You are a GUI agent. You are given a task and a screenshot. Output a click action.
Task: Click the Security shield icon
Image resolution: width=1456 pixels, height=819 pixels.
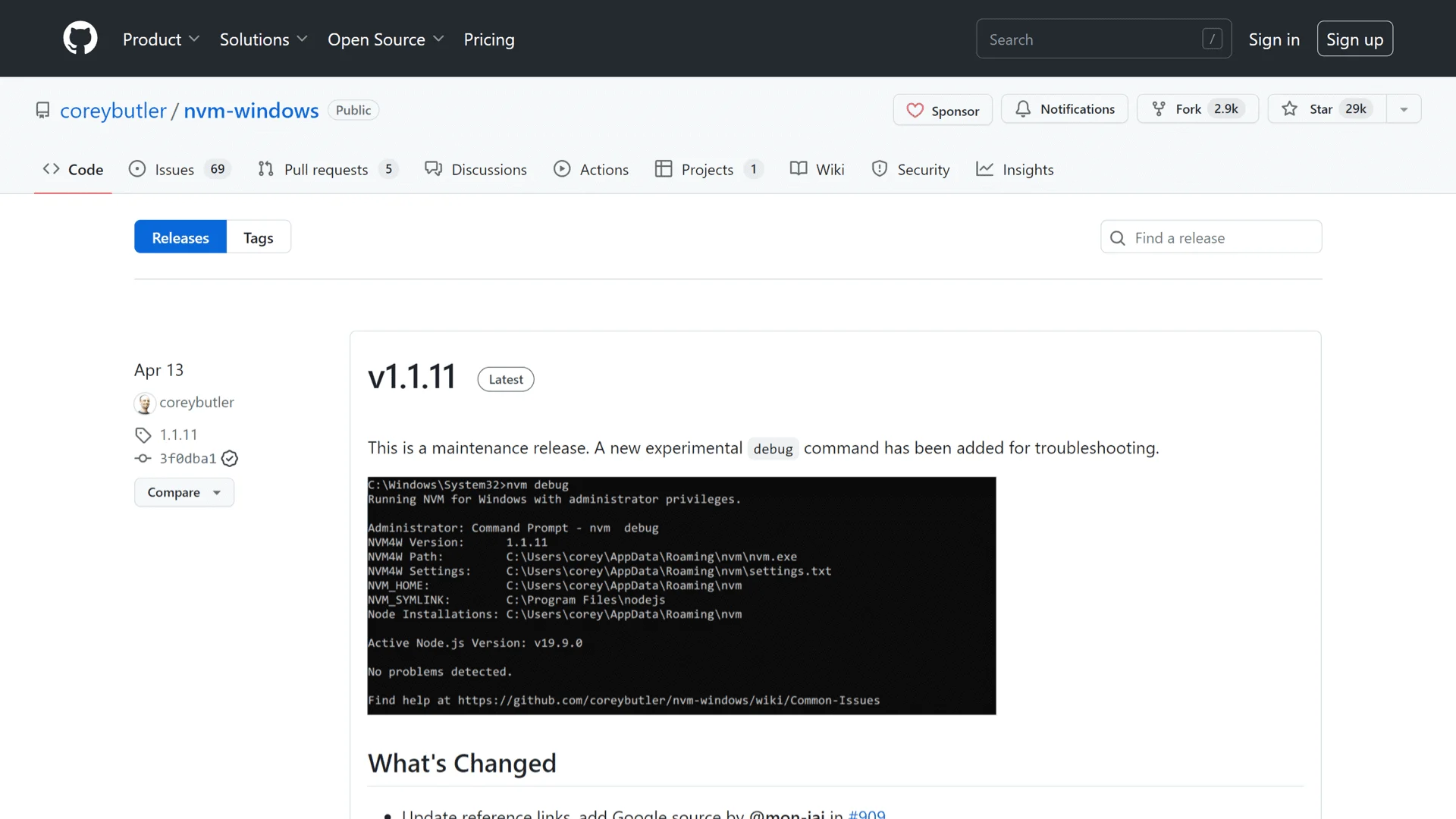tap(880, 169)
